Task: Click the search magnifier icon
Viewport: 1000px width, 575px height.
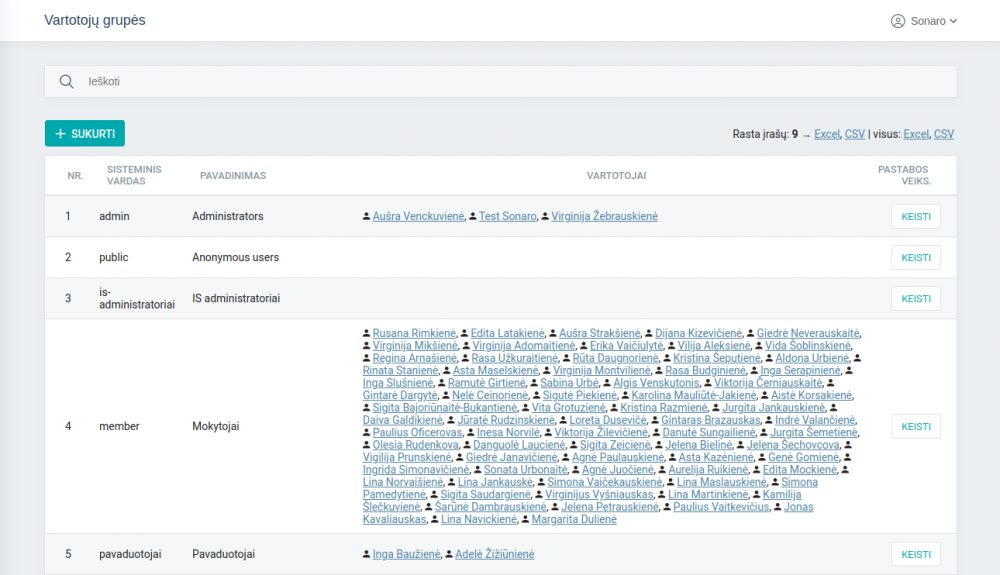Action: pos(67,82)
